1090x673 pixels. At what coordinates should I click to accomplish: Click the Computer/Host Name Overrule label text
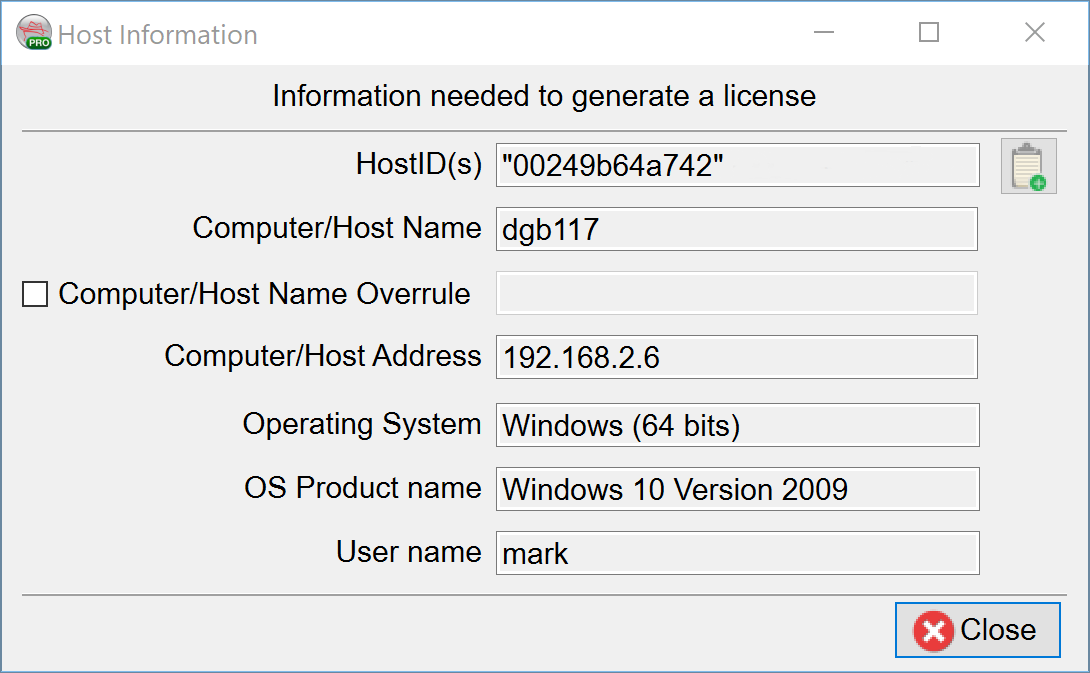(x=264, y=294)
